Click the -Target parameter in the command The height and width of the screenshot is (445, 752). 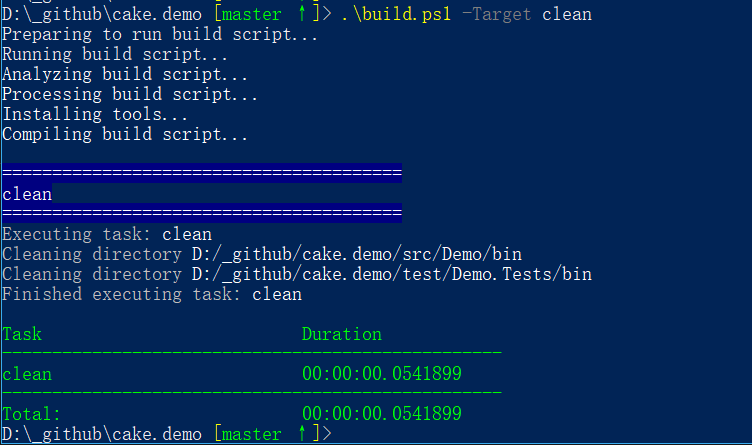point(497,14)
